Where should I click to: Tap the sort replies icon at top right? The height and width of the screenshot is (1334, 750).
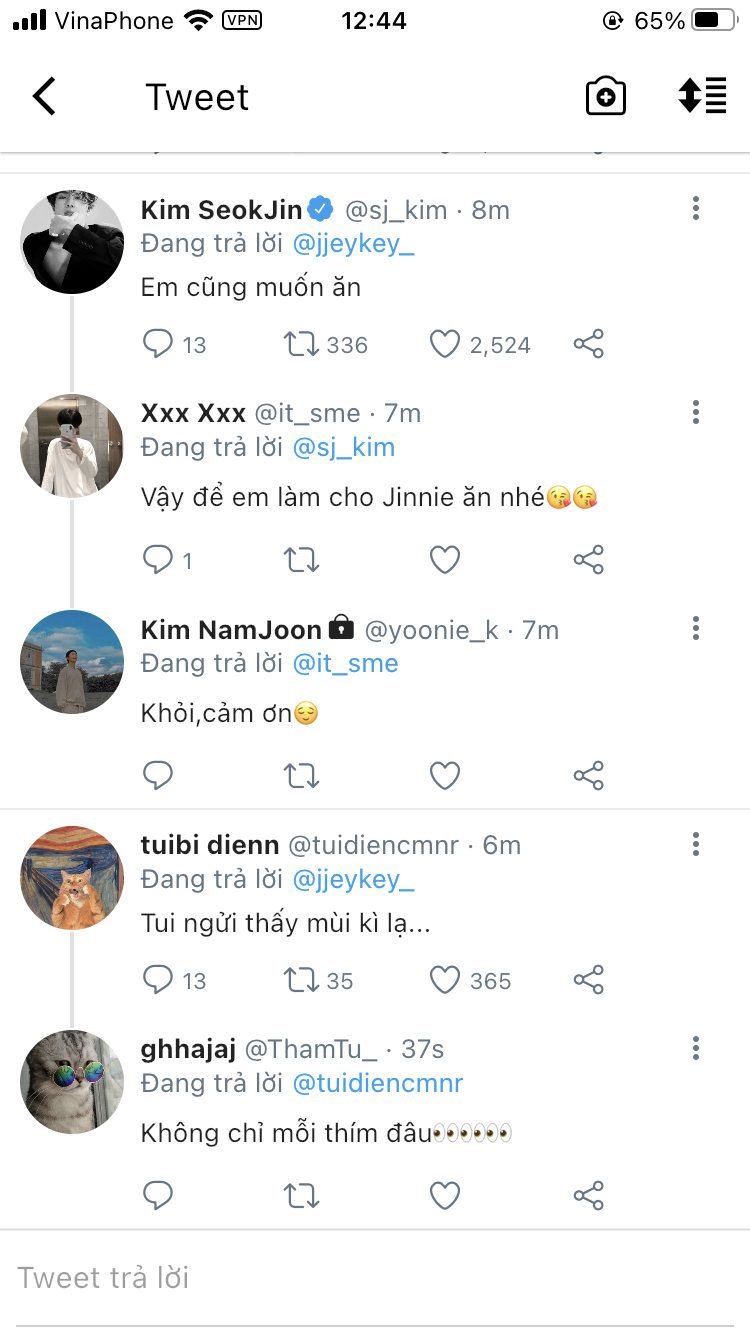tap(702, 96)
